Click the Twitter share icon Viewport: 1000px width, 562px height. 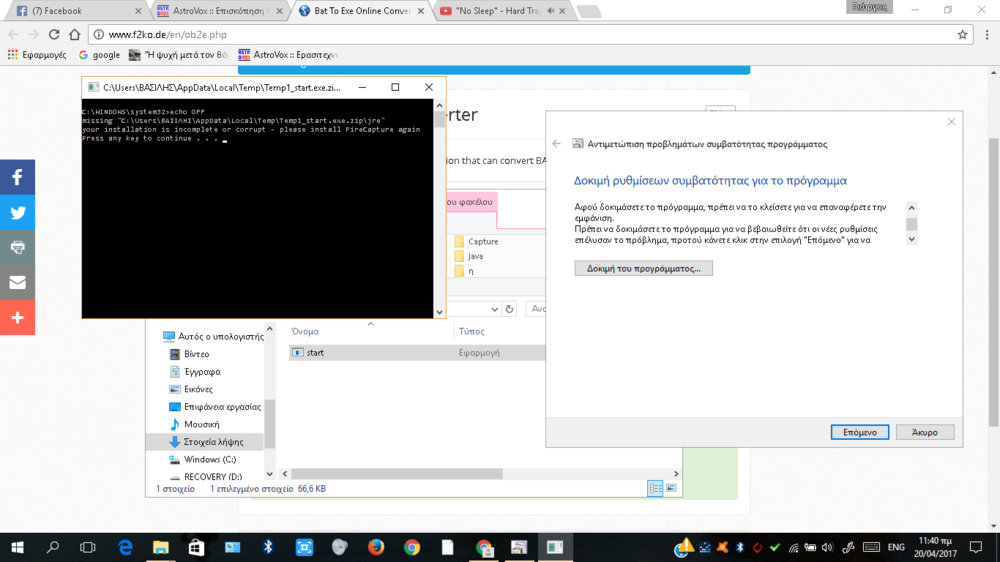coord(17,212)
